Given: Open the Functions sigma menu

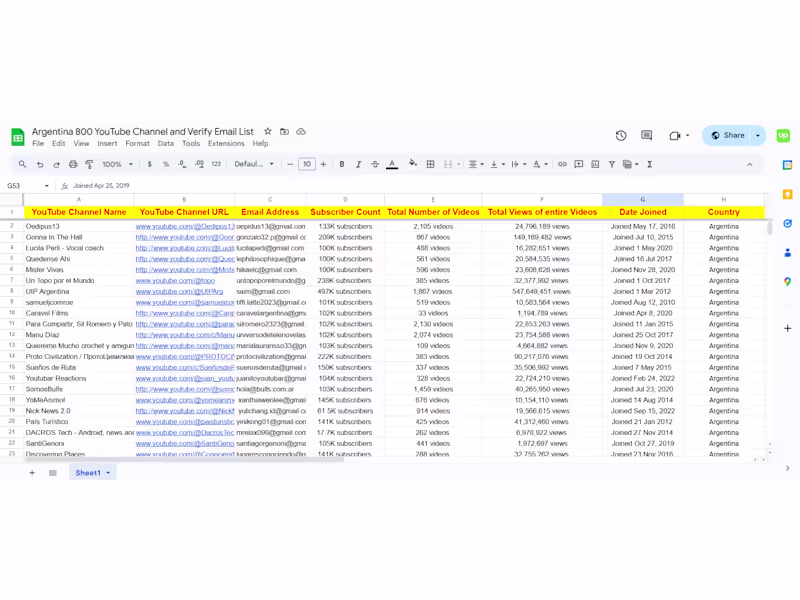Looking at the screenshot, I should click(650, 165).
